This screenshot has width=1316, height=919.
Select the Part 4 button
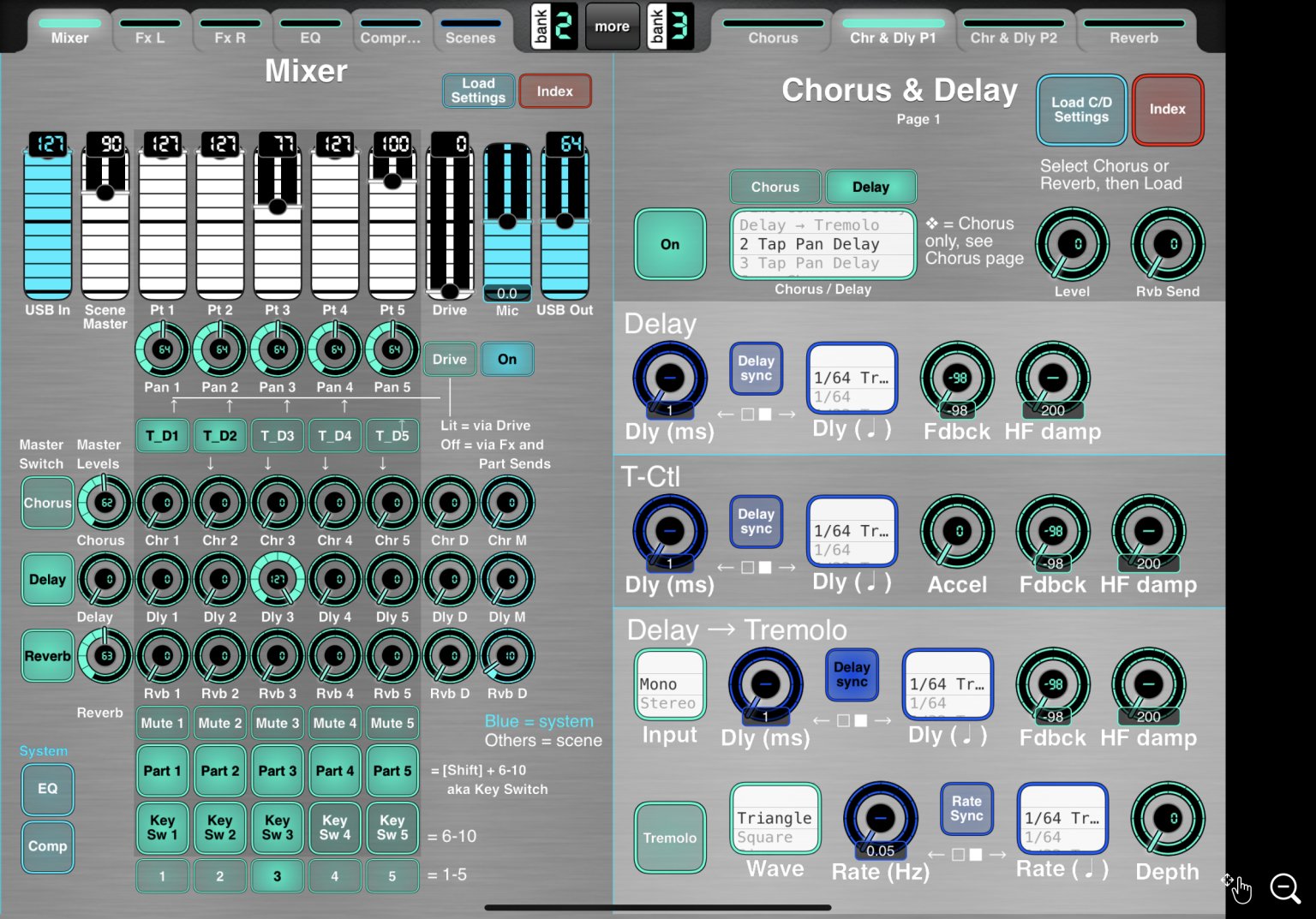coord(334,771)
